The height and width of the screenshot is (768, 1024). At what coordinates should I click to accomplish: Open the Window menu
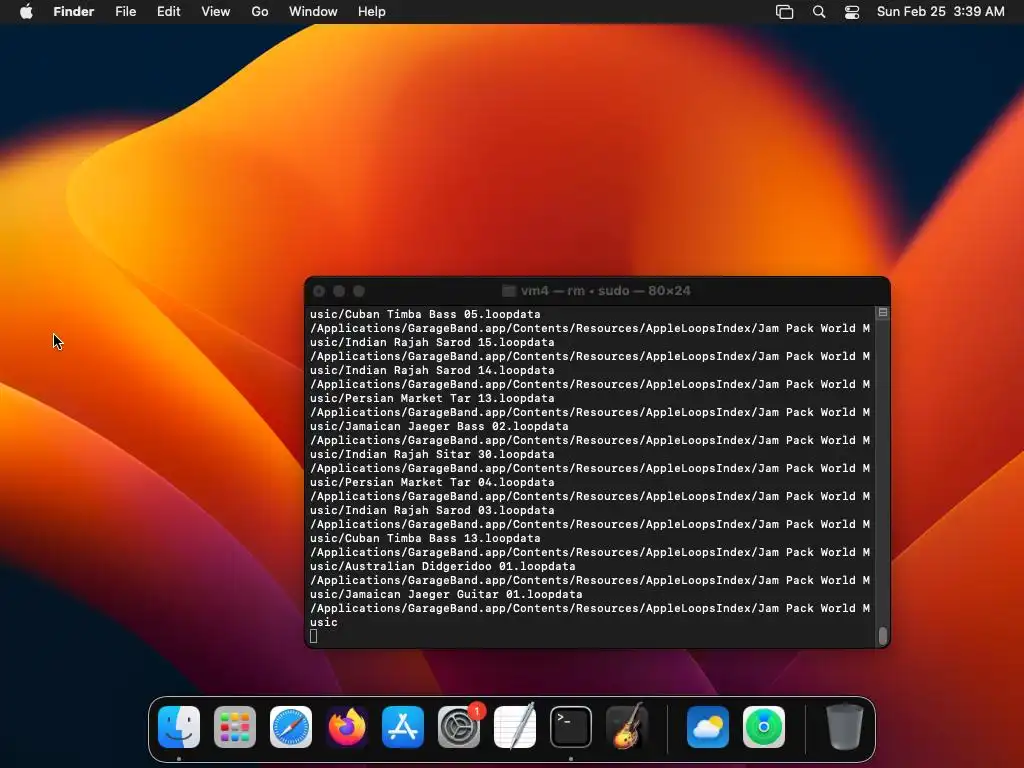313,12
